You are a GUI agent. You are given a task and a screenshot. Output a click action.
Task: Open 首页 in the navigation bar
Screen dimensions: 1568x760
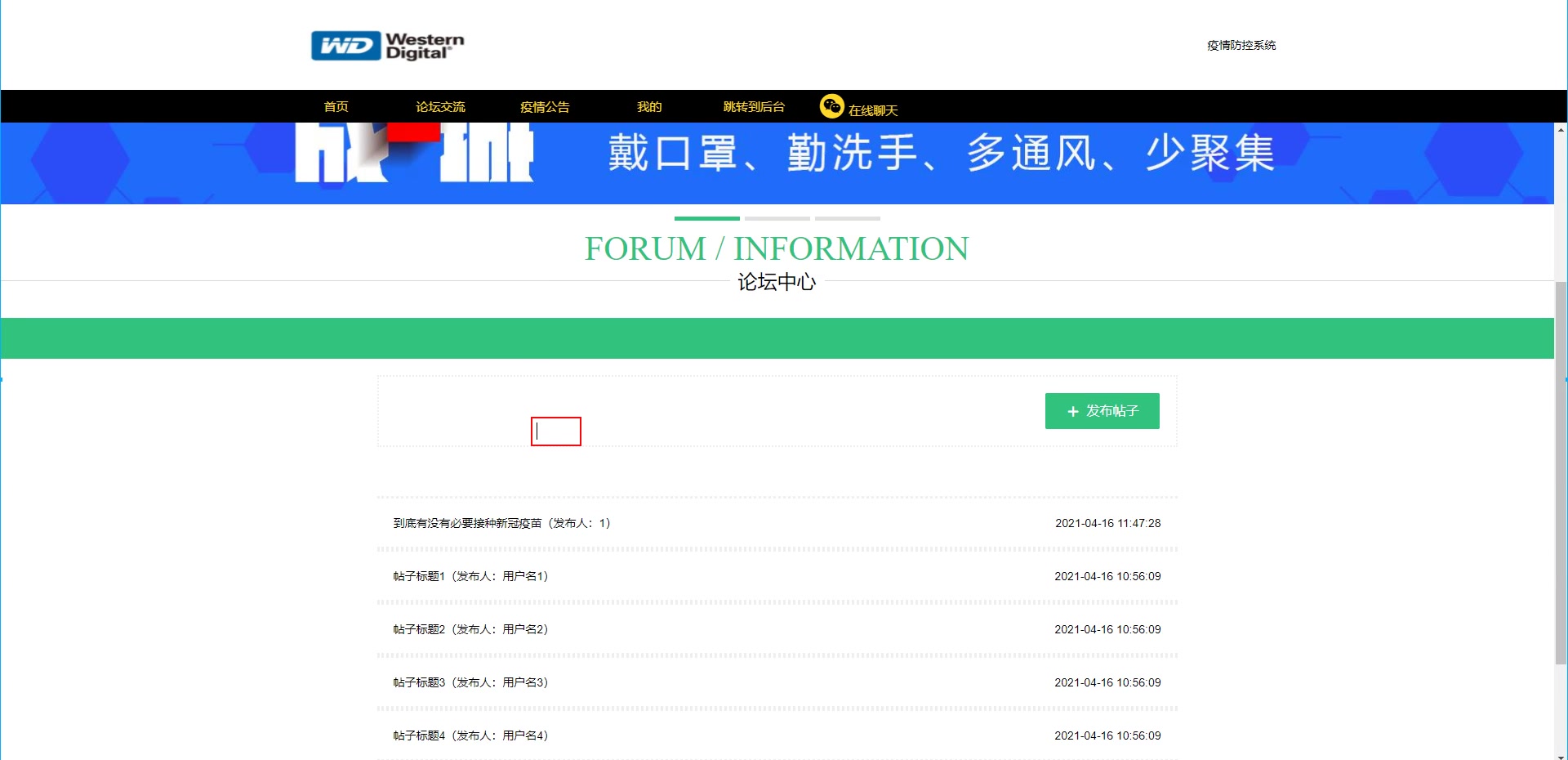click(336, 107)
